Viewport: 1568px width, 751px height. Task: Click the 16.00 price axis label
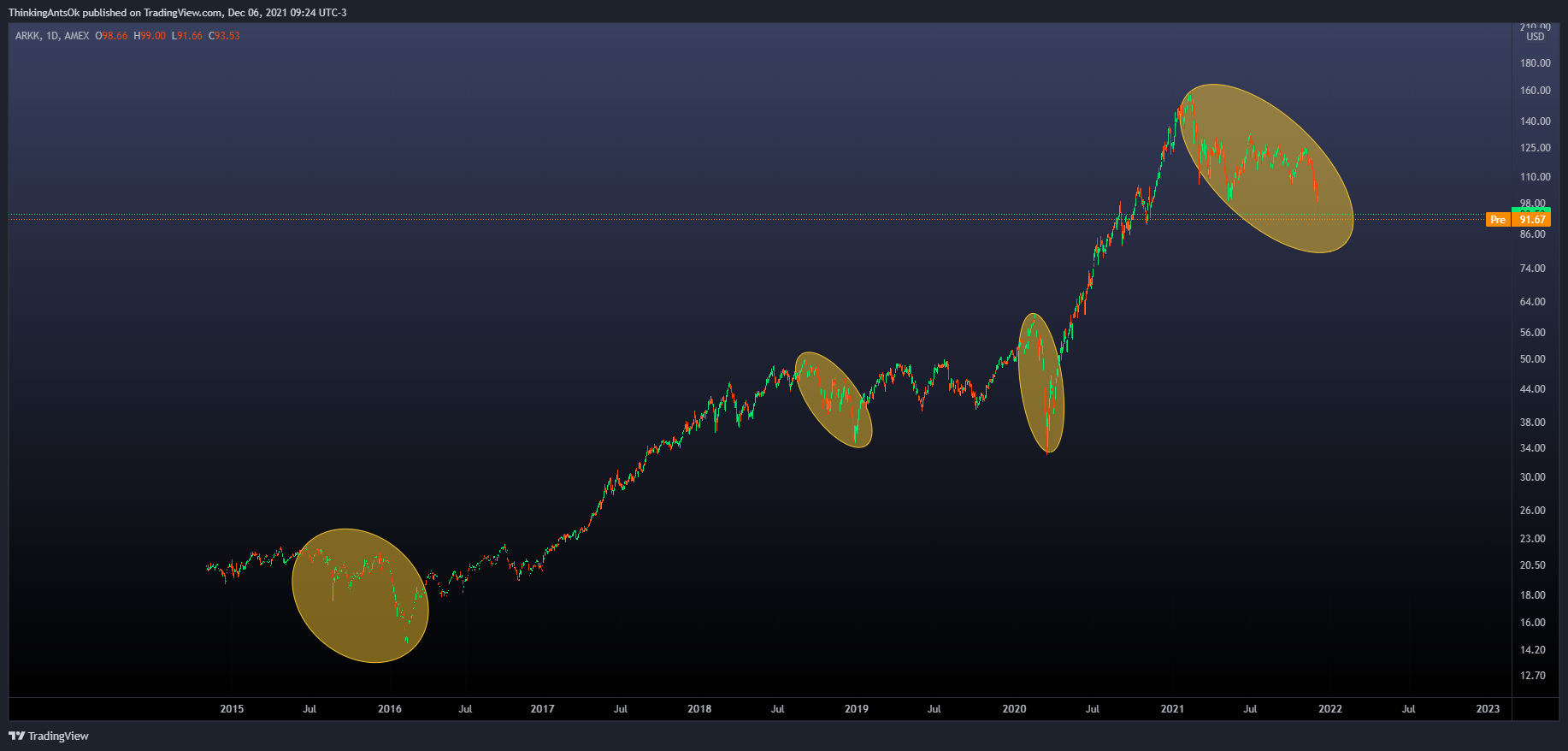click(1533, 623)
